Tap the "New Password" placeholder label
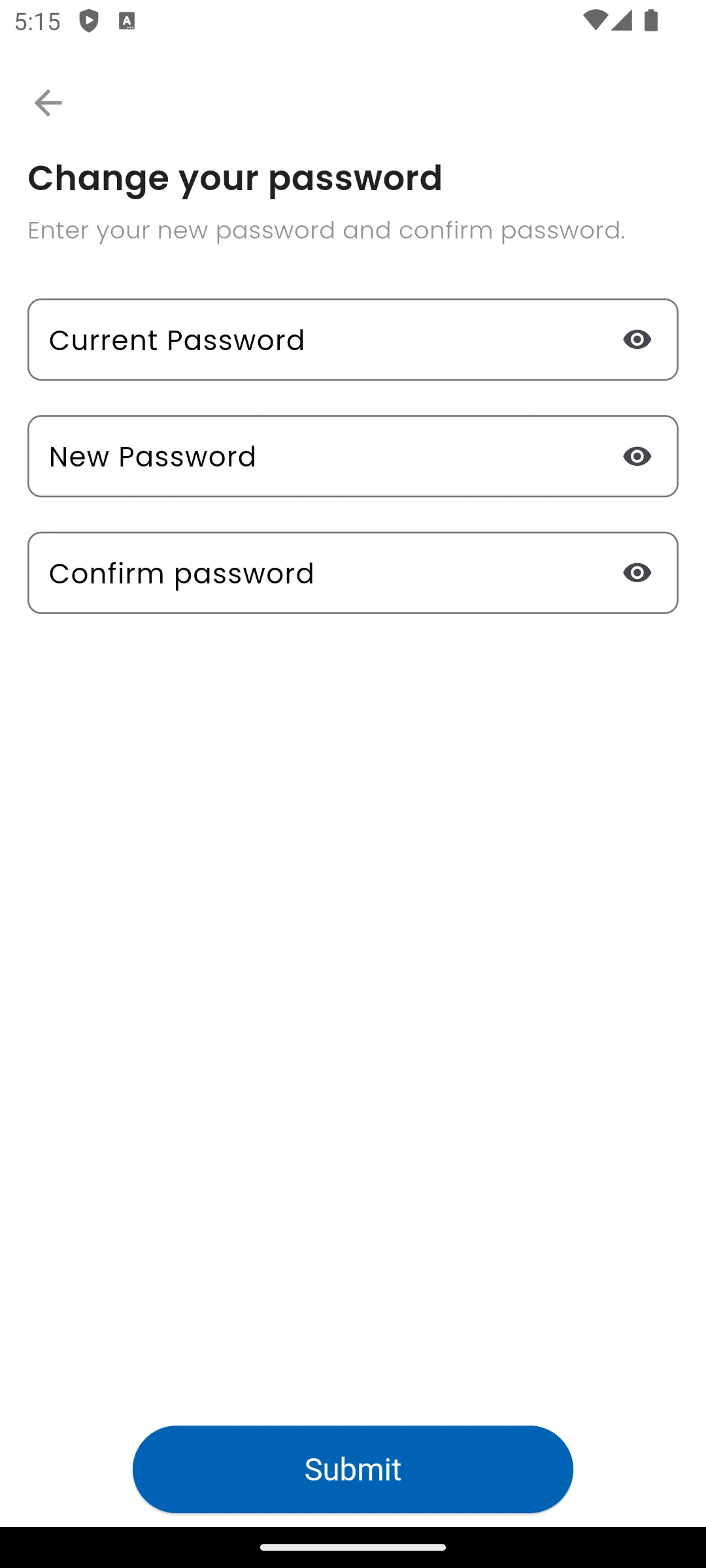Screen dimensions: 706x1568 click(152, 457)
